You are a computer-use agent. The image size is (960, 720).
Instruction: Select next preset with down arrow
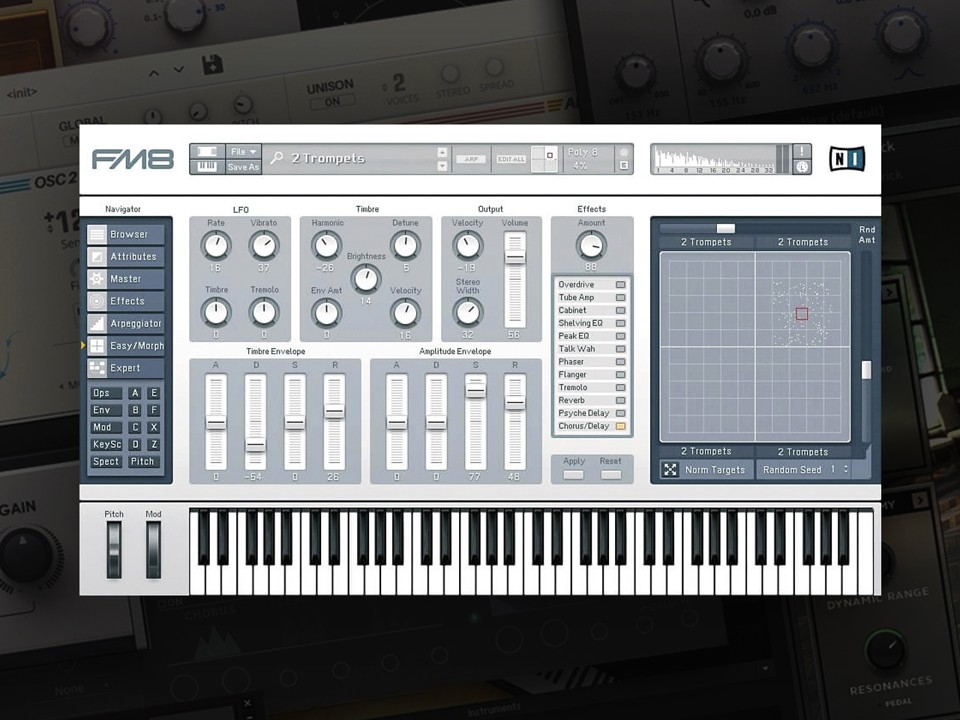coord(443,166)
